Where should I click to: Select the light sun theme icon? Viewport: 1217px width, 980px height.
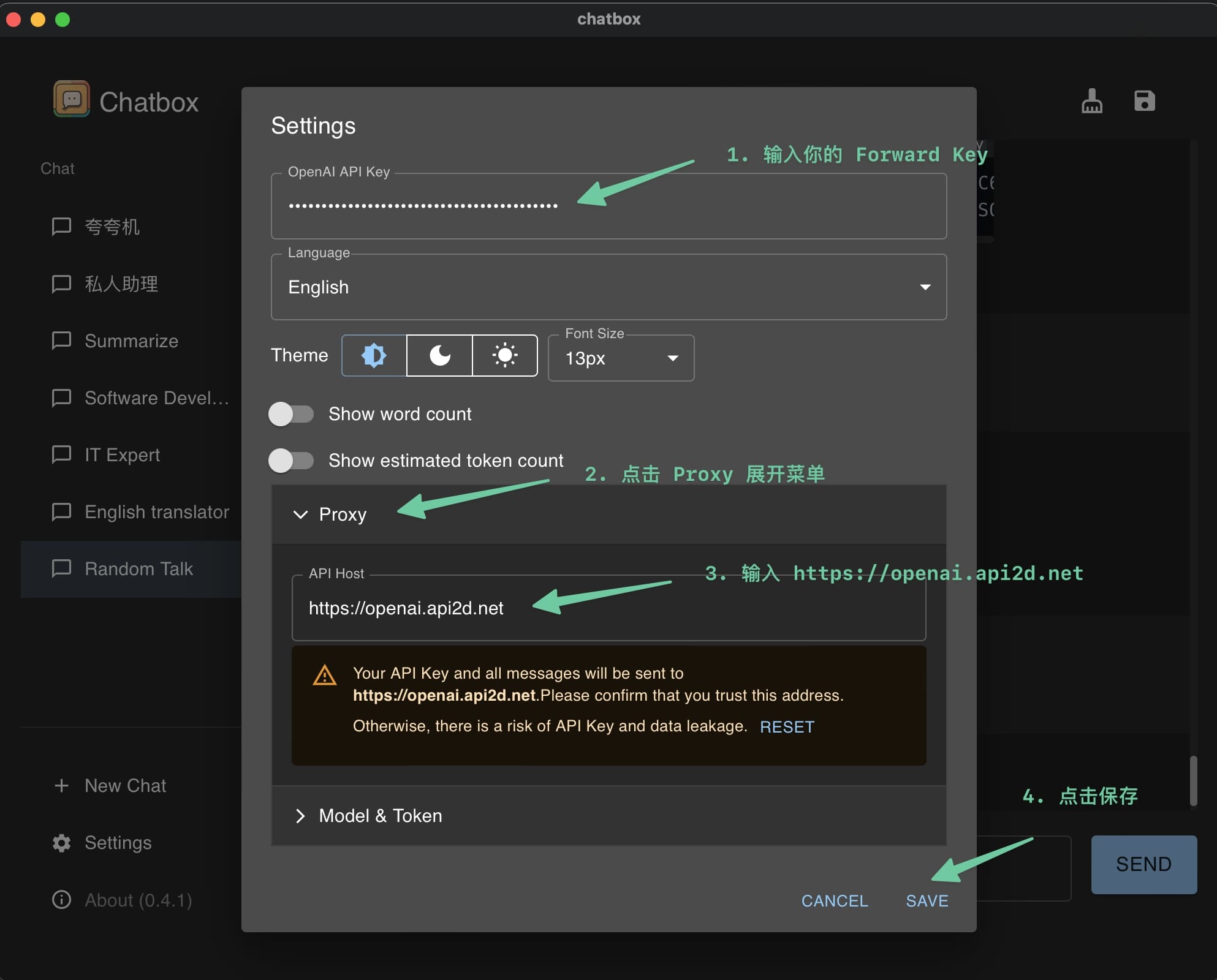tap(504, 355)
